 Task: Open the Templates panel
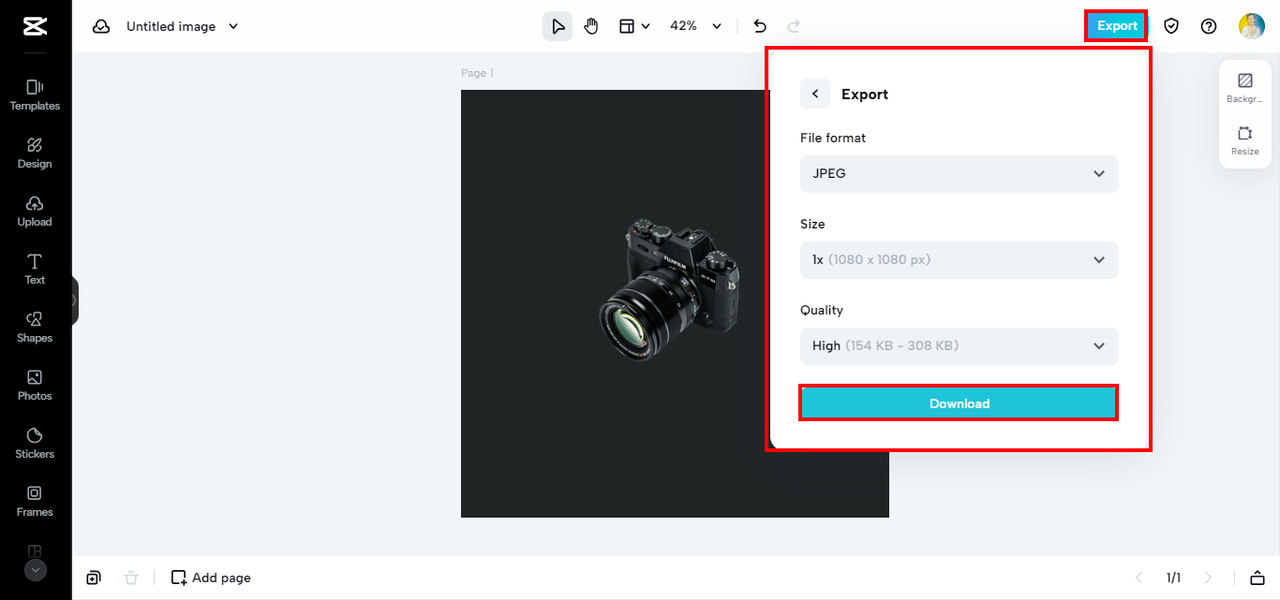click(35, 95)
